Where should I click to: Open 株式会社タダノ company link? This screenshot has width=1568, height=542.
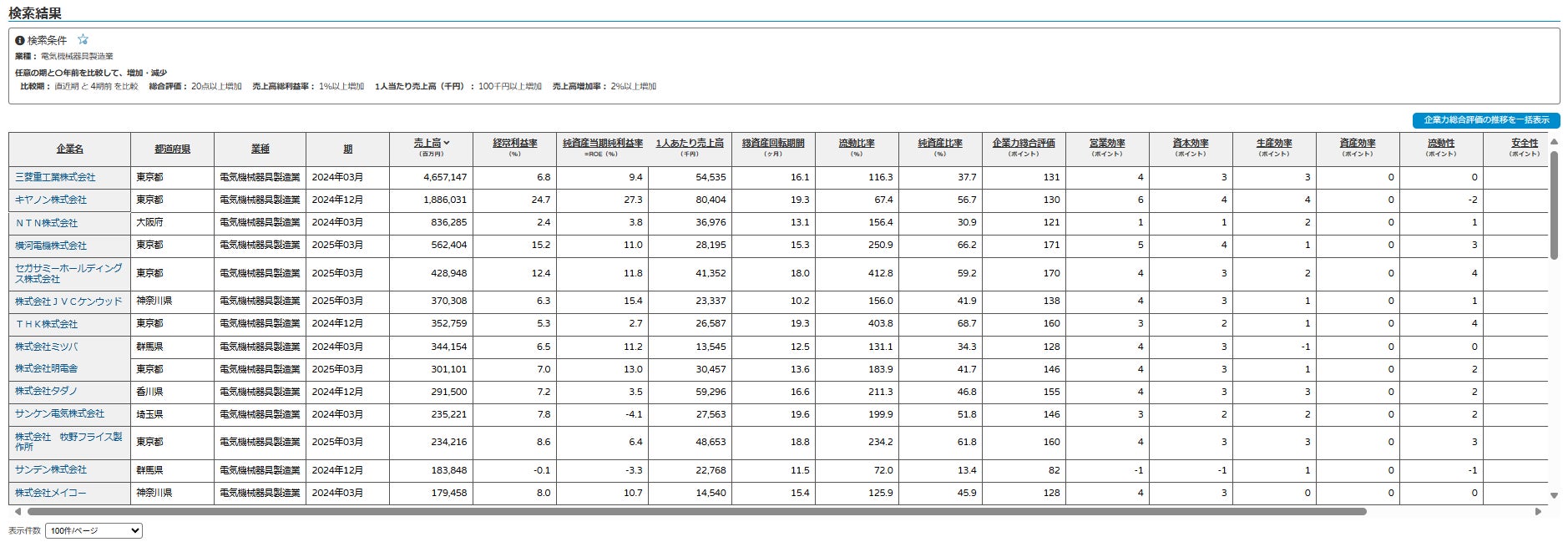(47, 391)
